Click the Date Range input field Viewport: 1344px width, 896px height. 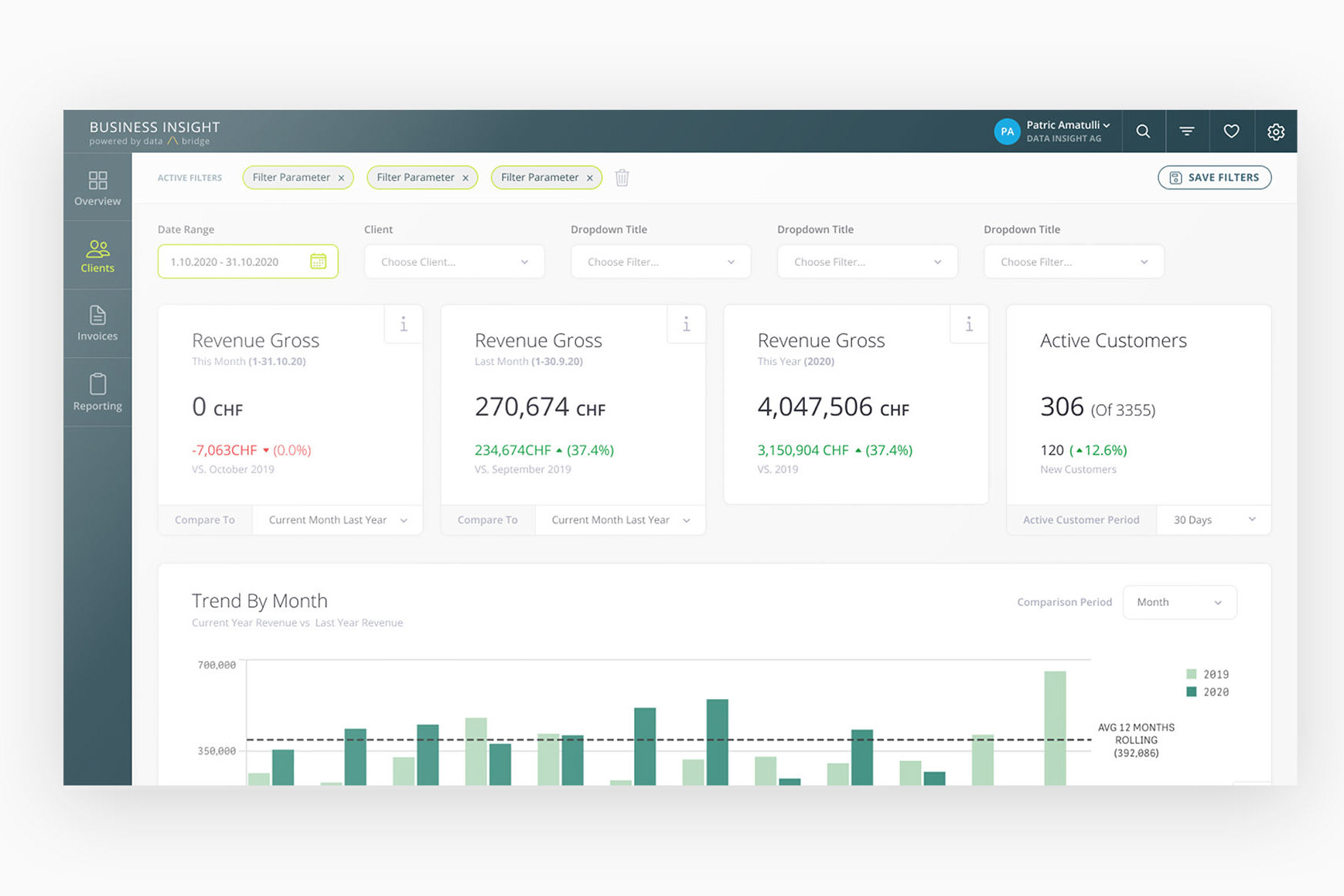pyautogui.click(x=247, y=261)
